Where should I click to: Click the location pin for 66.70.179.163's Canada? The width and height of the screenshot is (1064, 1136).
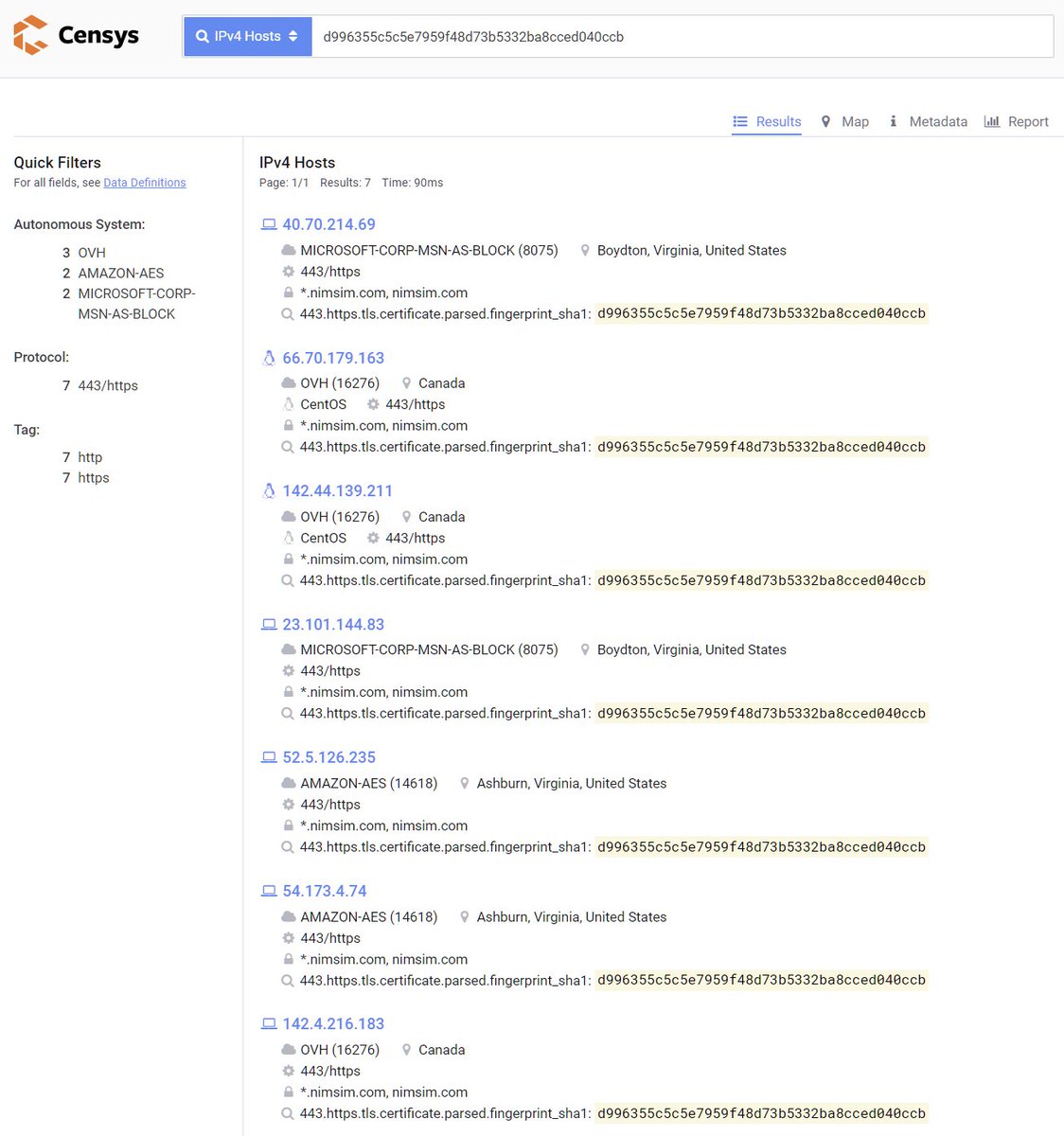pyautogui.click(x=406, y=383)
